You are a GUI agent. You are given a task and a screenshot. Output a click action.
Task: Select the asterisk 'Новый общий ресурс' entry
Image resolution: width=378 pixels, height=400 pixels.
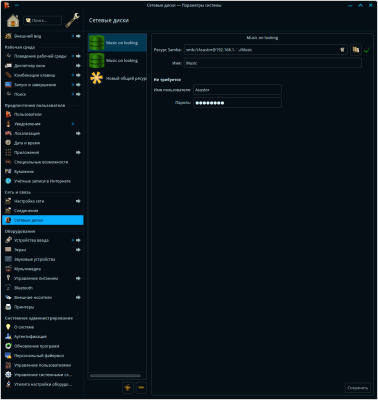point(117,78)
